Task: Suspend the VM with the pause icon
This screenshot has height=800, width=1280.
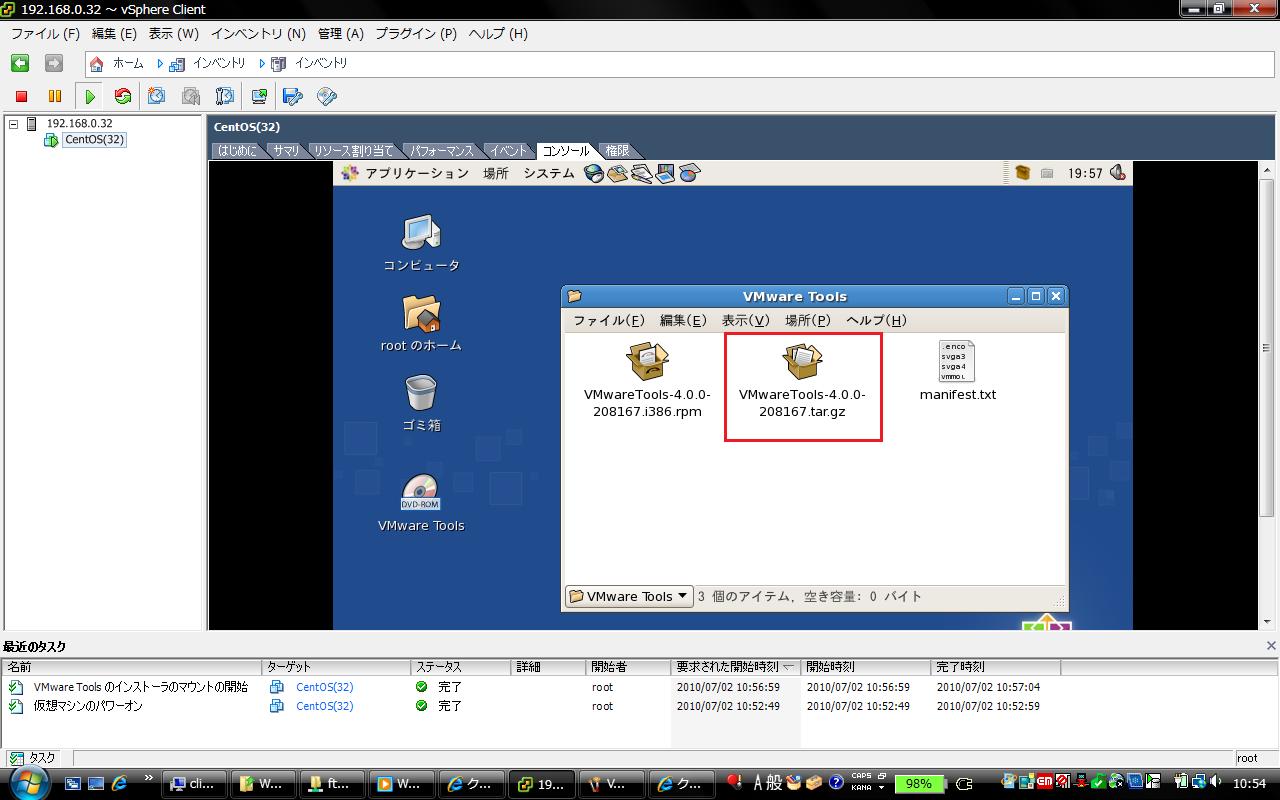Action: pyautogui.click(x=55, y=96)
